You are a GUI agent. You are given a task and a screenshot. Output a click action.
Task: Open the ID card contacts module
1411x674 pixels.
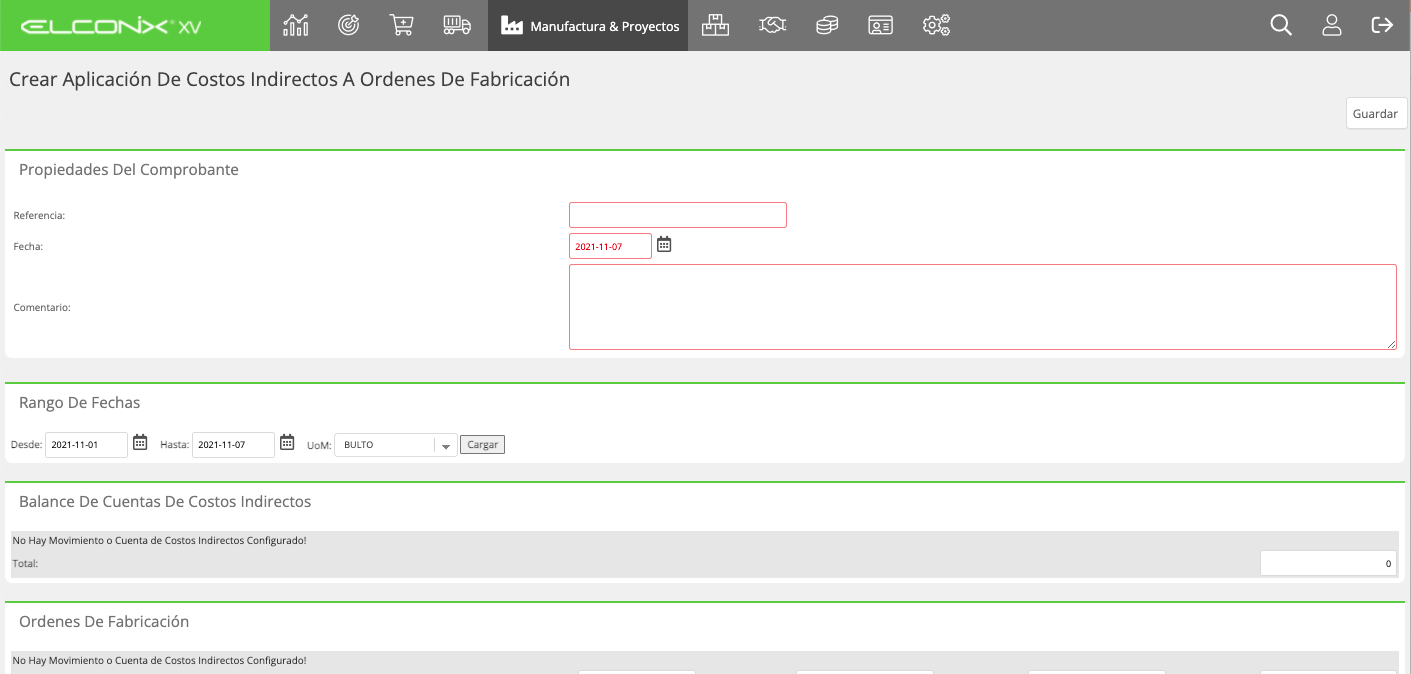click(x=881, y=25)
